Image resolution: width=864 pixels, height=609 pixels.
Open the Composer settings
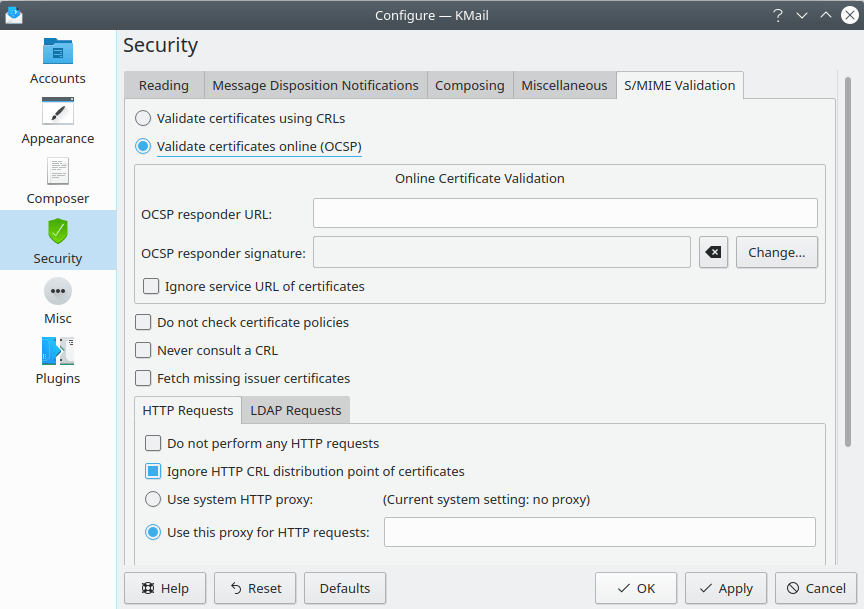pos(57,180)
